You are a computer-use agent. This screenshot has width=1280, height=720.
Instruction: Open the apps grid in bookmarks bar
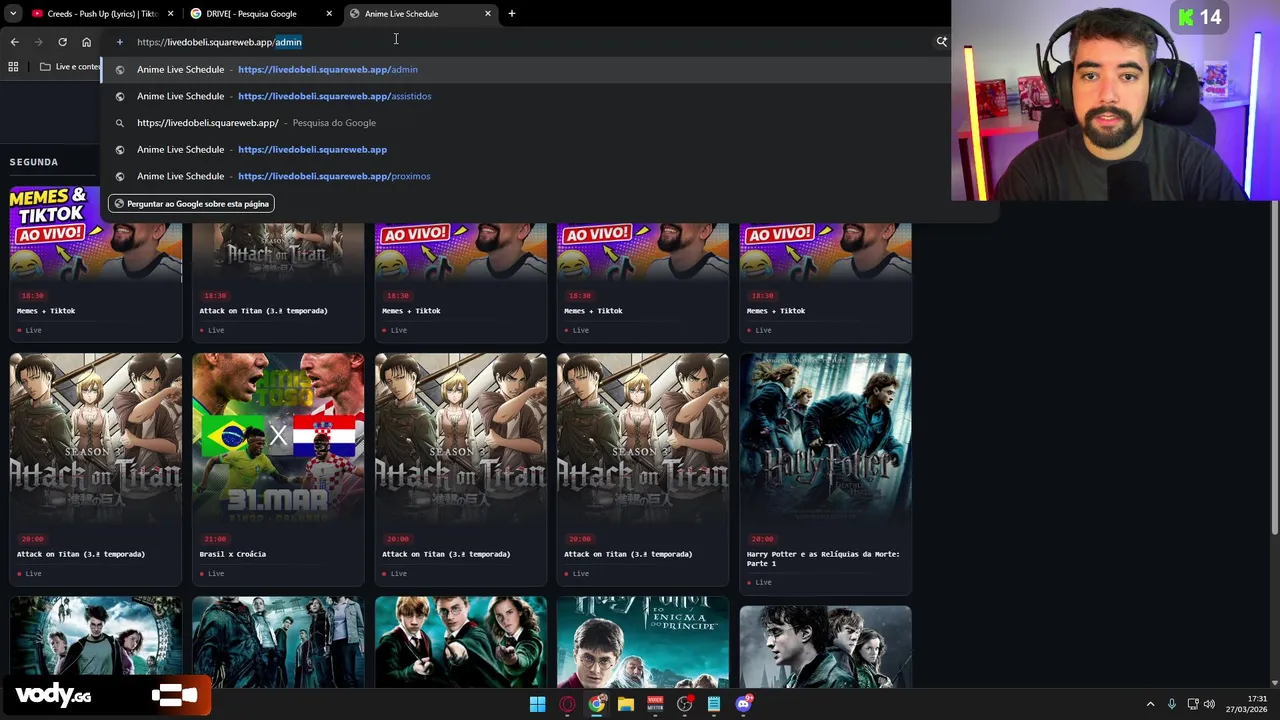click(13, 67)
